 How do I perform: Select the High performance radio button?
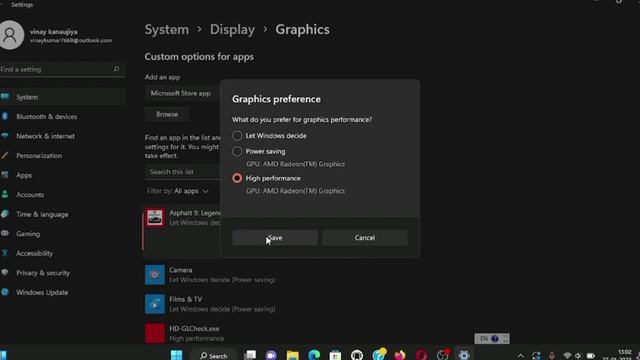click(237, 178)
